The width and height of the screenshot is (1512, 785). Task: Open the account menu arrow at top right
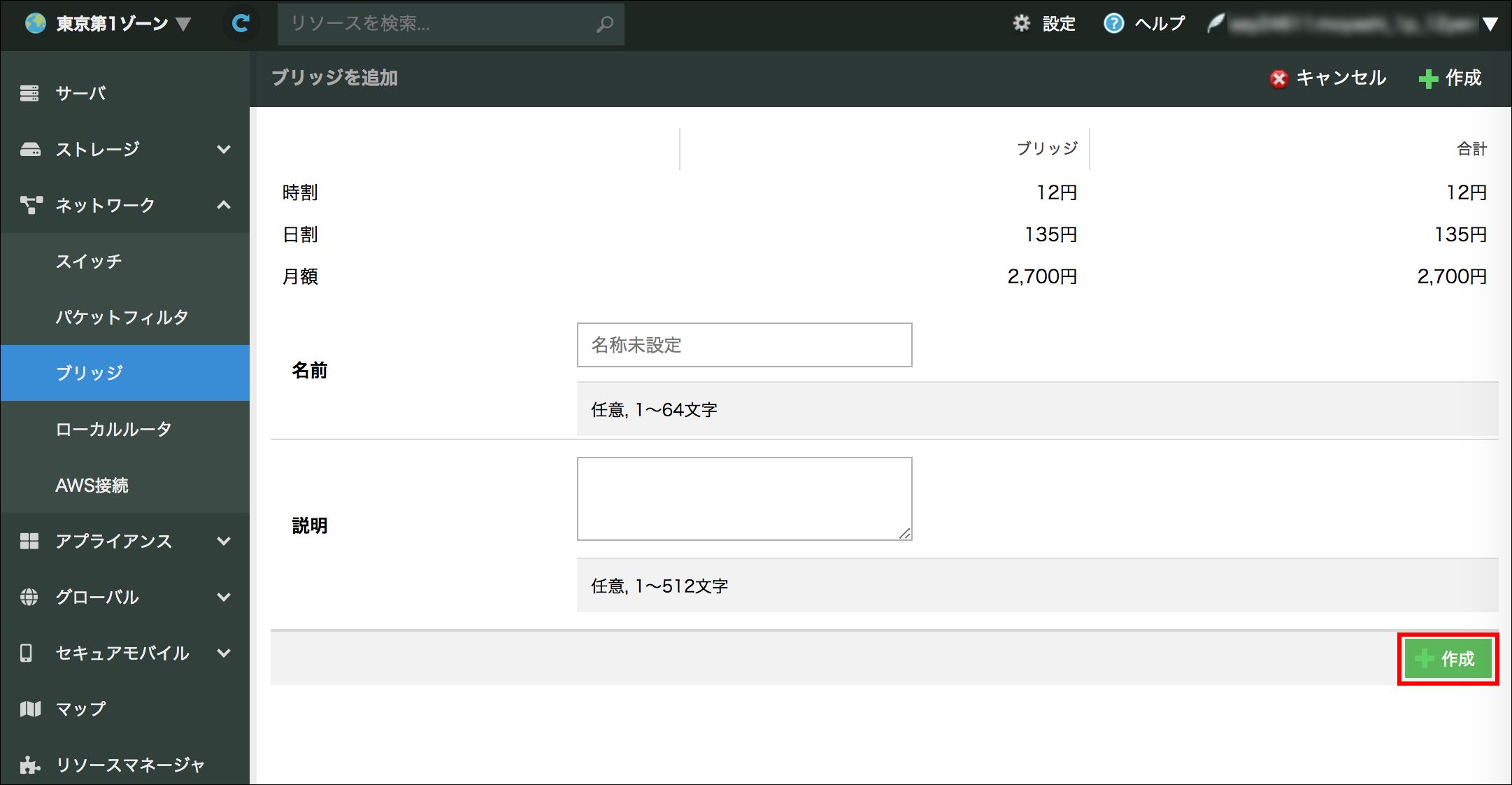1490,24
